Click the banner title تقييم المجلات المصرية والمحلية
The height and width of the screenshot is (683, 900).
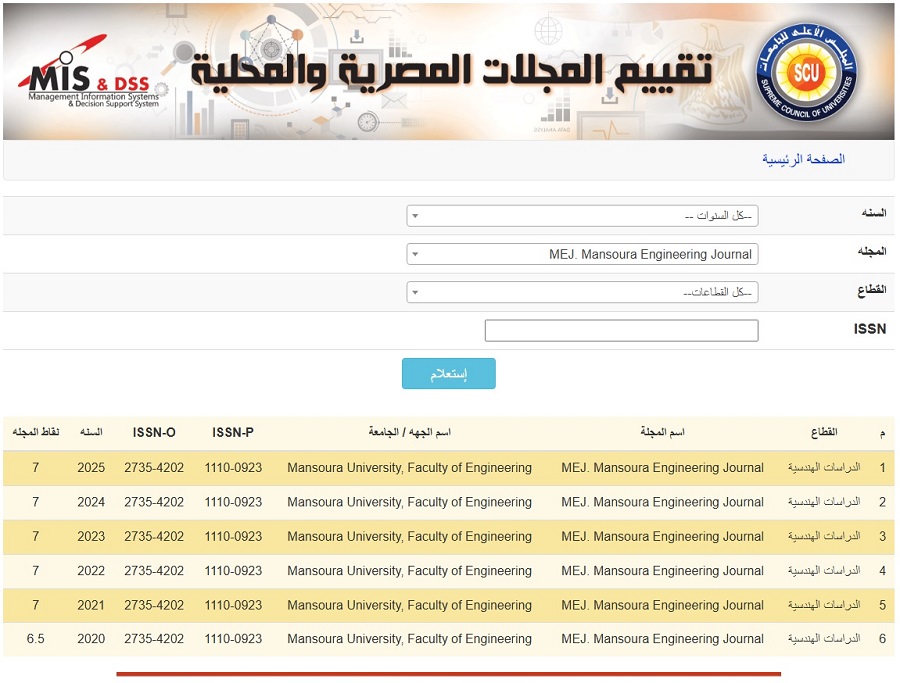453,70
